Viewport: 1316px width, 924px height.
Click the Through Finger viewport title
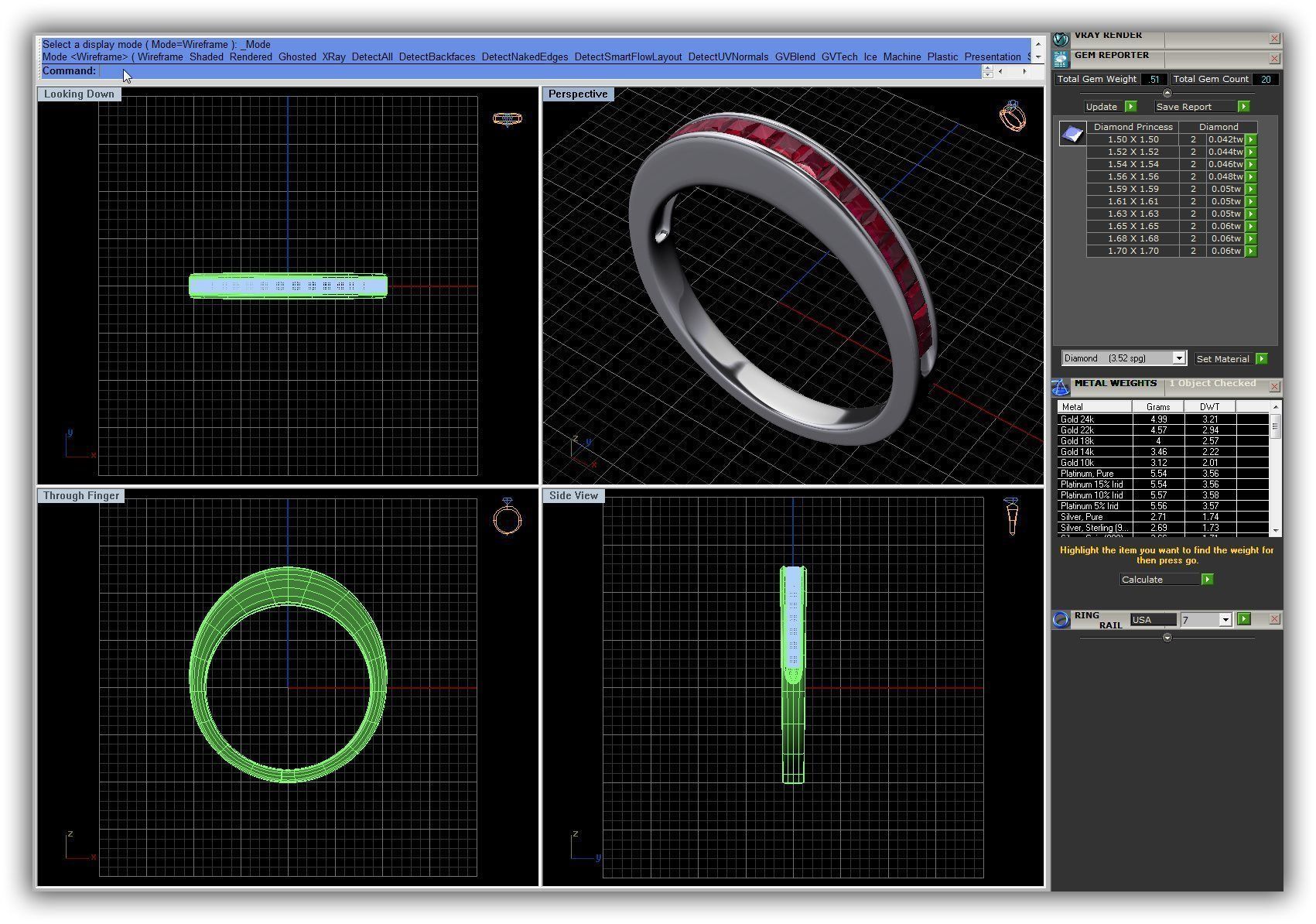[x=81, y=496]
